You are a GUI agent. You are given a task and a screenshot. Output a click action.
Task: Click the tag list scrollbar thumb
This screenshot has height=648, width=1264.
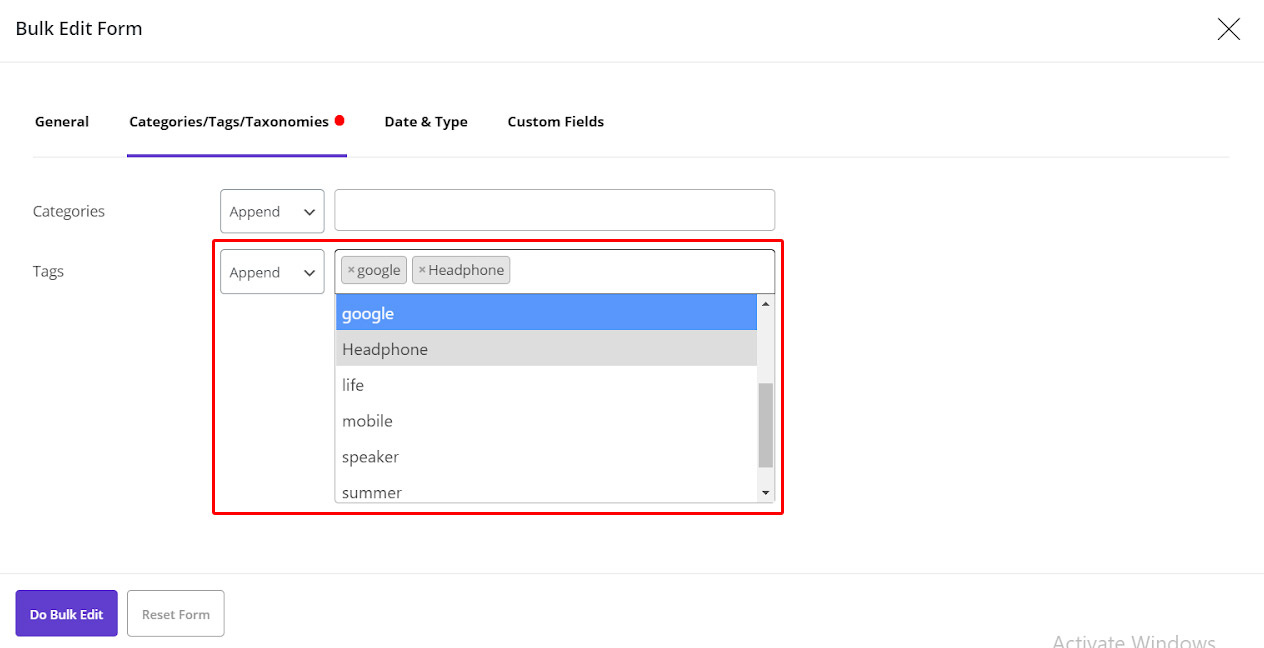point(765,425)
